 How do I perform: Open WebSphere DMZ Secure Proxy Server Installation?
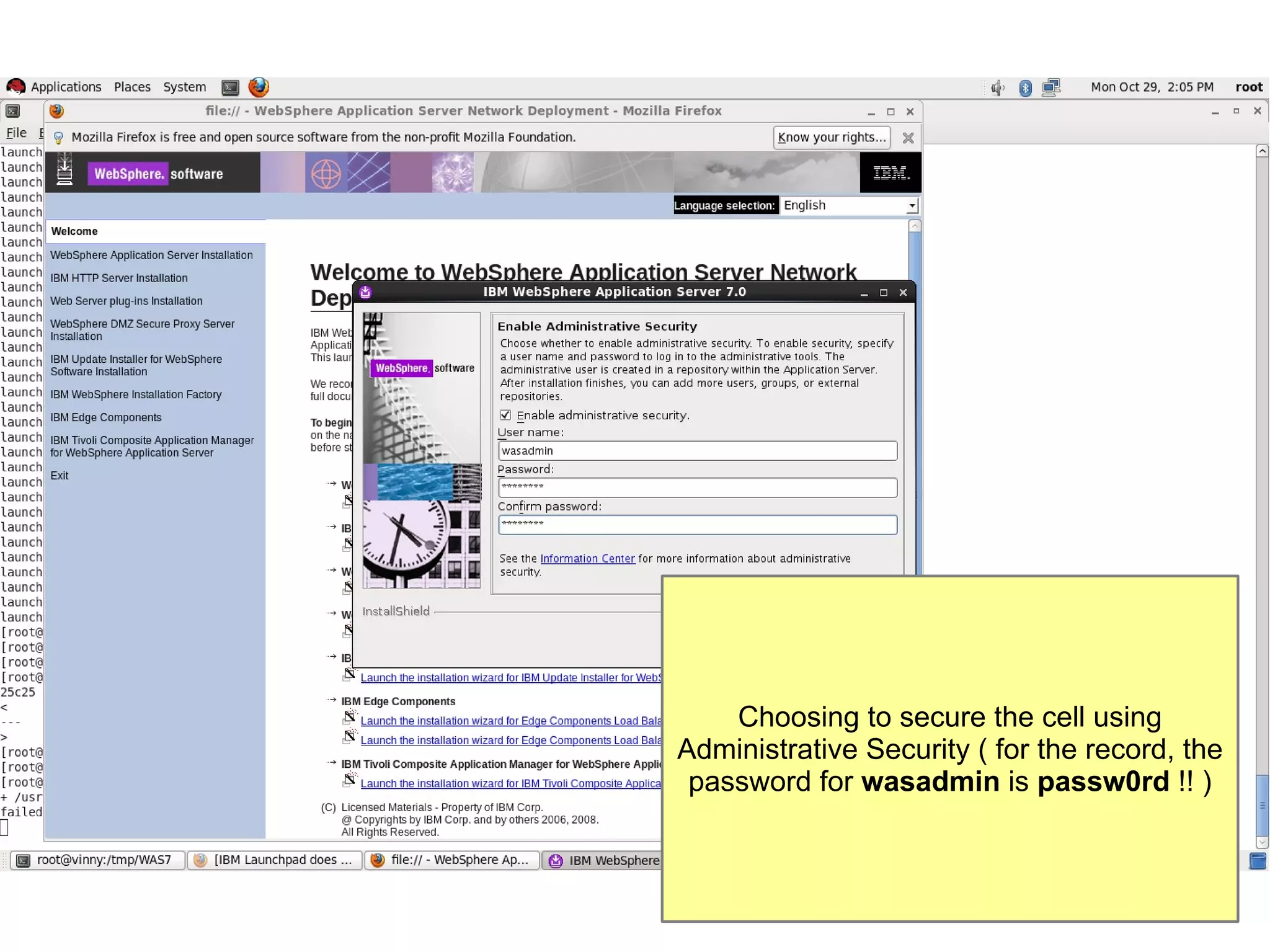[x=143, y=330]
